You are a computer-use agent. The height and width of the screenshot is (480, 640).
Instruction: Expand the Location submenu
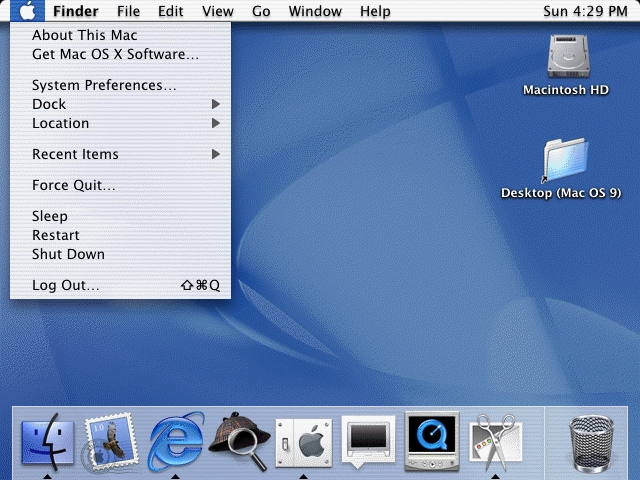[x=120, y=123]
